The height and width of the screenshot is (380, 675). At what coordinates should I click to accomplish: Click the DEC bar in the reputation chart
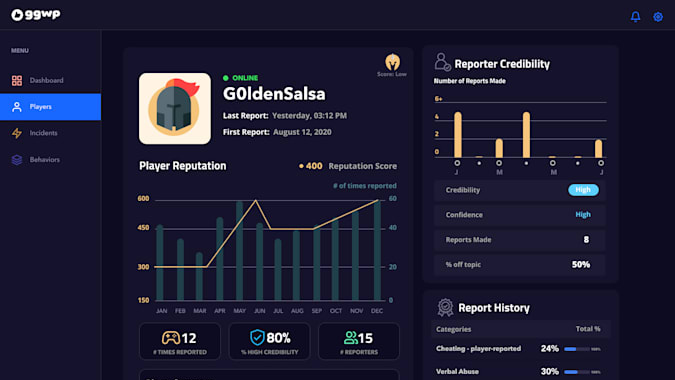(377, 250)
